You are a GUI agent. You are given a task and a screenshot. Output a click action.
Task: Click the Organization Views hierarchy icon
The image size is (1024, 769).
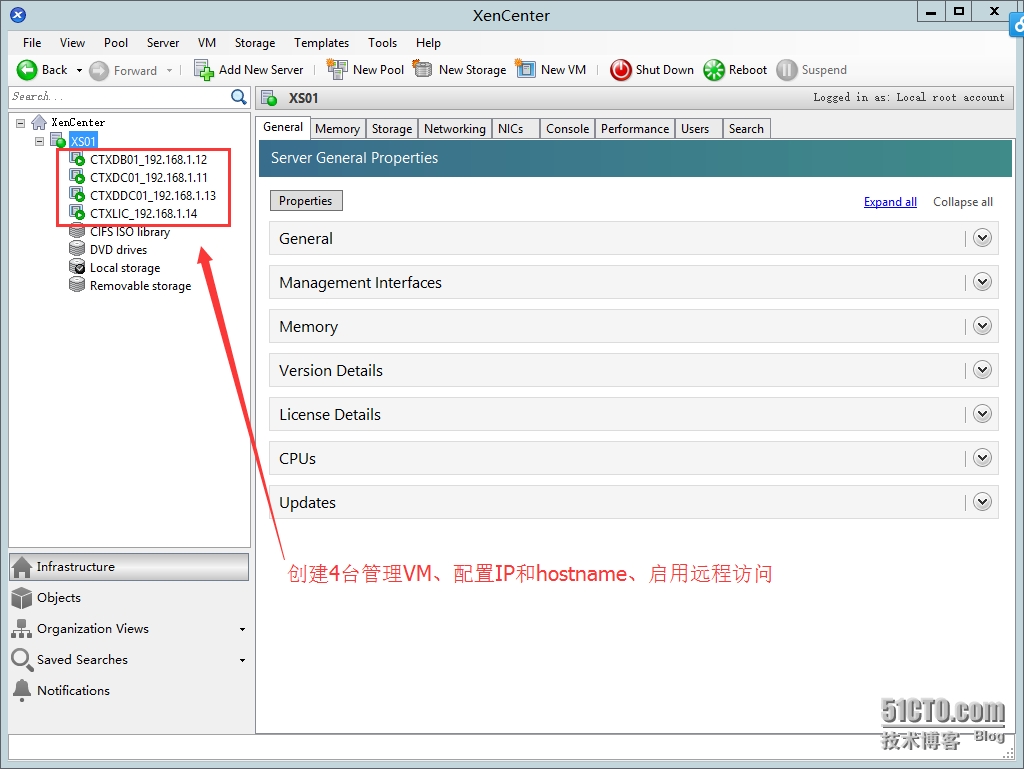coord(22,629)
